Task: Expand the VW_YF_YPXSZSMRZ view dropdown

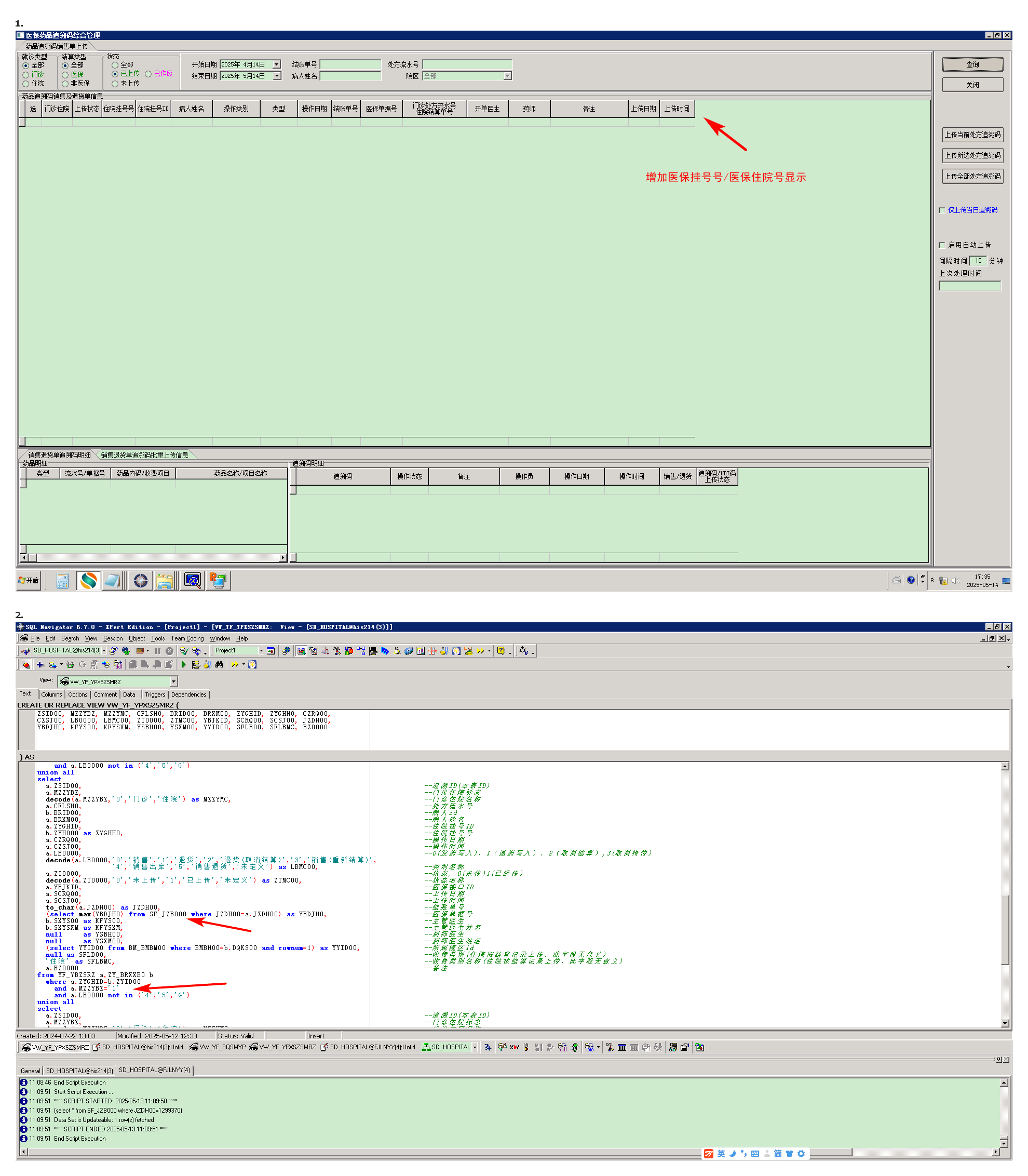Action: [173, 682]
